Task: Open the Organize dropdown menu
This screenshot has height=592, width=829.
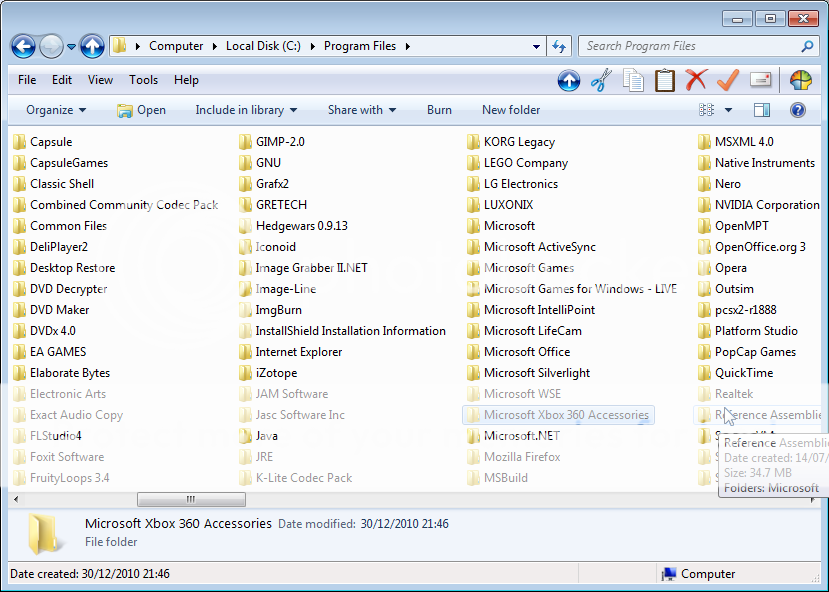Action: [56, 109]
